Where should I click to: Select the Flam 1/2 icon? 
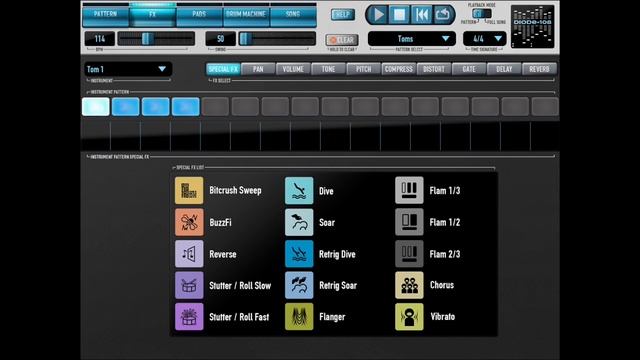click(x=409, y=222)
